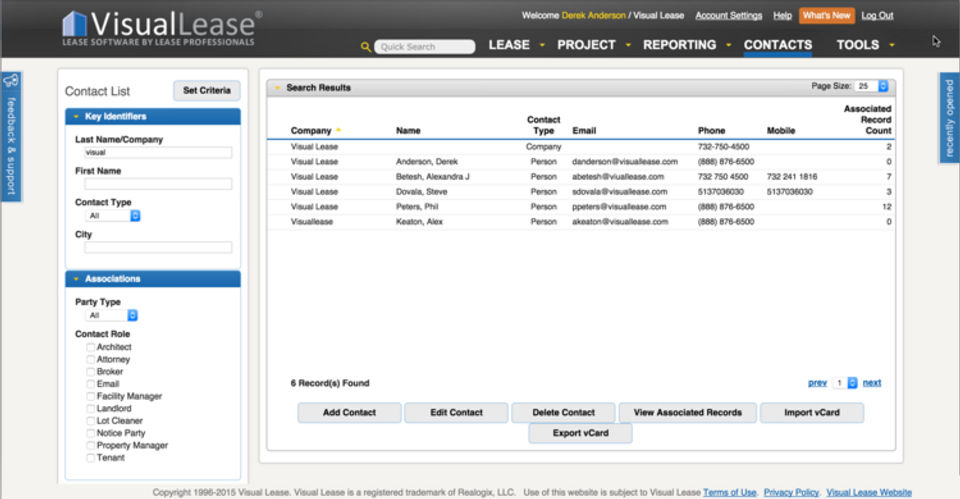Open the feedback & support side tab
The height and width of the screenshot is (499, 960).
click(x=12, y=137)
